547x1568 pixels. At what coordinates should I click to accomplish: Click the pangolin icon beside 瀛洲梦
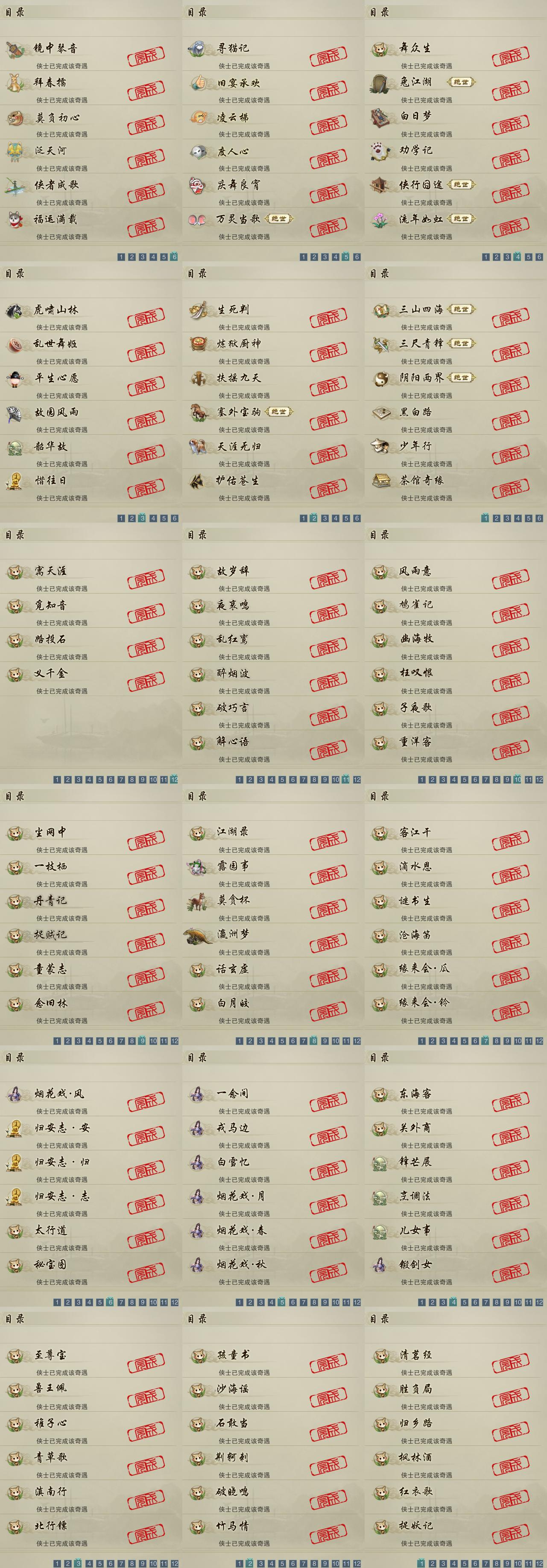point(199,934)
